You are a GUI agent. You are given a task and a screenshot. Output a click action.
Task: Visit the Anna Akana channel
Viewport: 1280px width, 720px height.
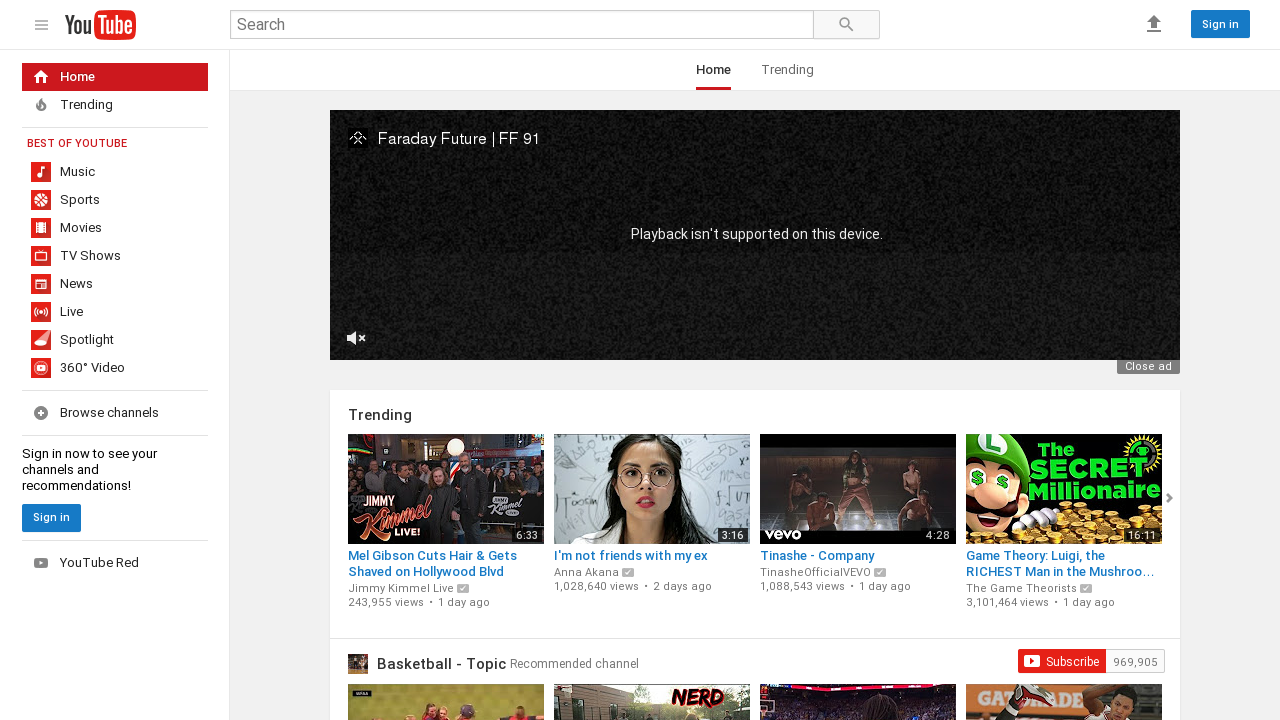(586, 572)
